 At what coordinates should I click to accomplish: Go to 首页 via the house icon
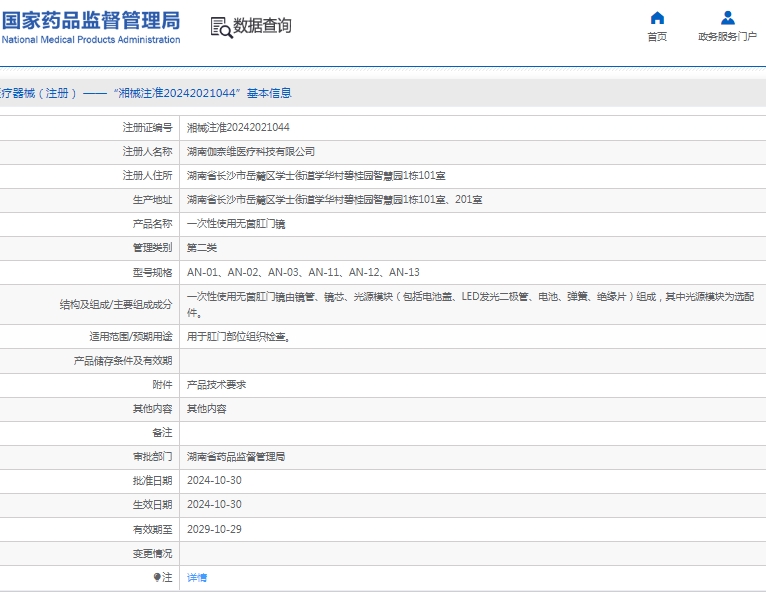click(x=657, y=18)
